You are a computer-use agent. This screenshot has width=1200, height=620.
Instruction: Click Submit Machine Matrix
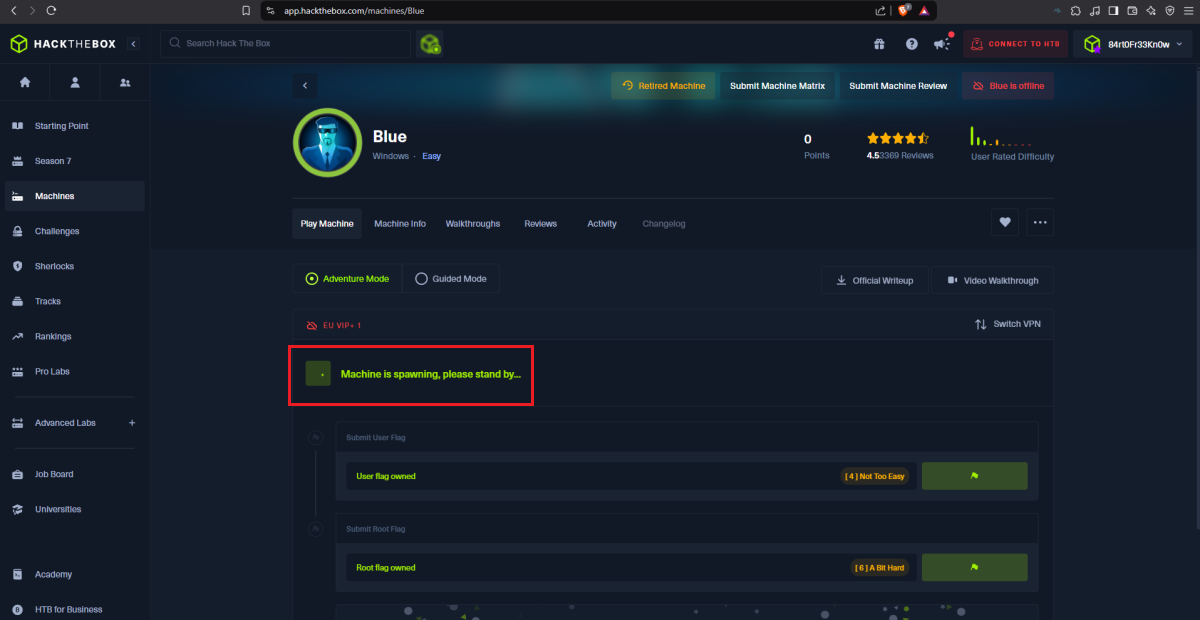[777, 86]
